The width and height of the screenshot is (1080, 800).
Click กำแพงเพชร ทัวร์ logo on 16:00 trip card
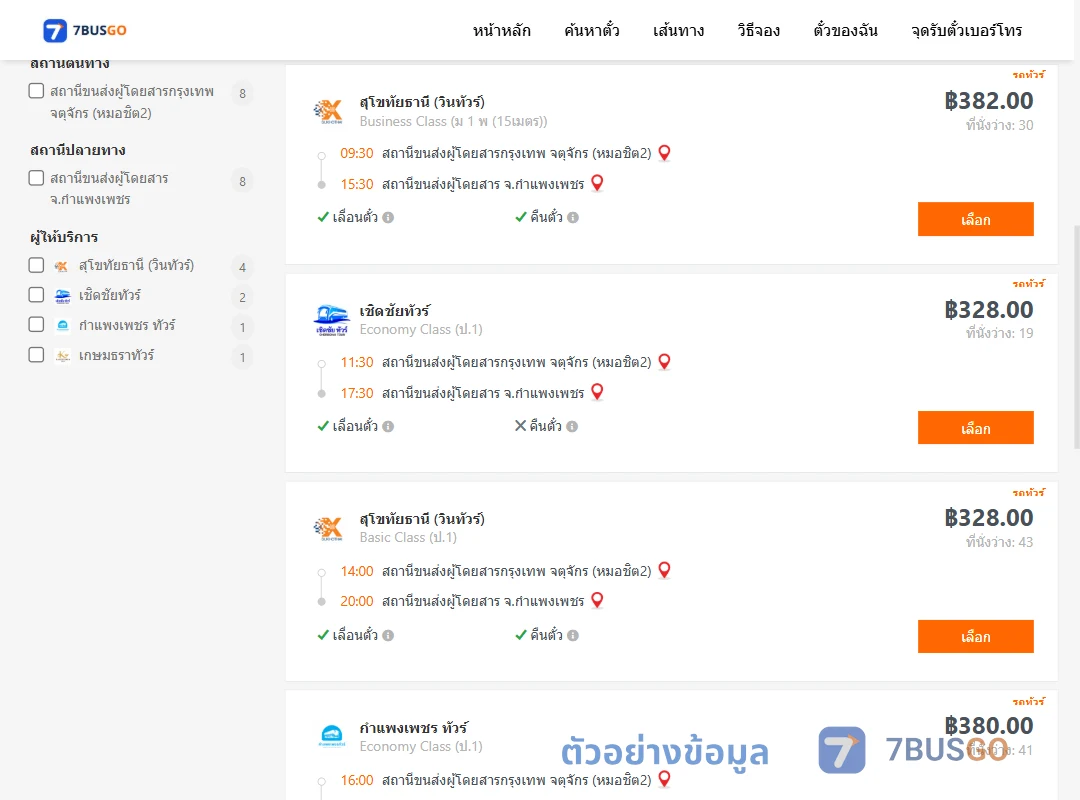point(331,736)
